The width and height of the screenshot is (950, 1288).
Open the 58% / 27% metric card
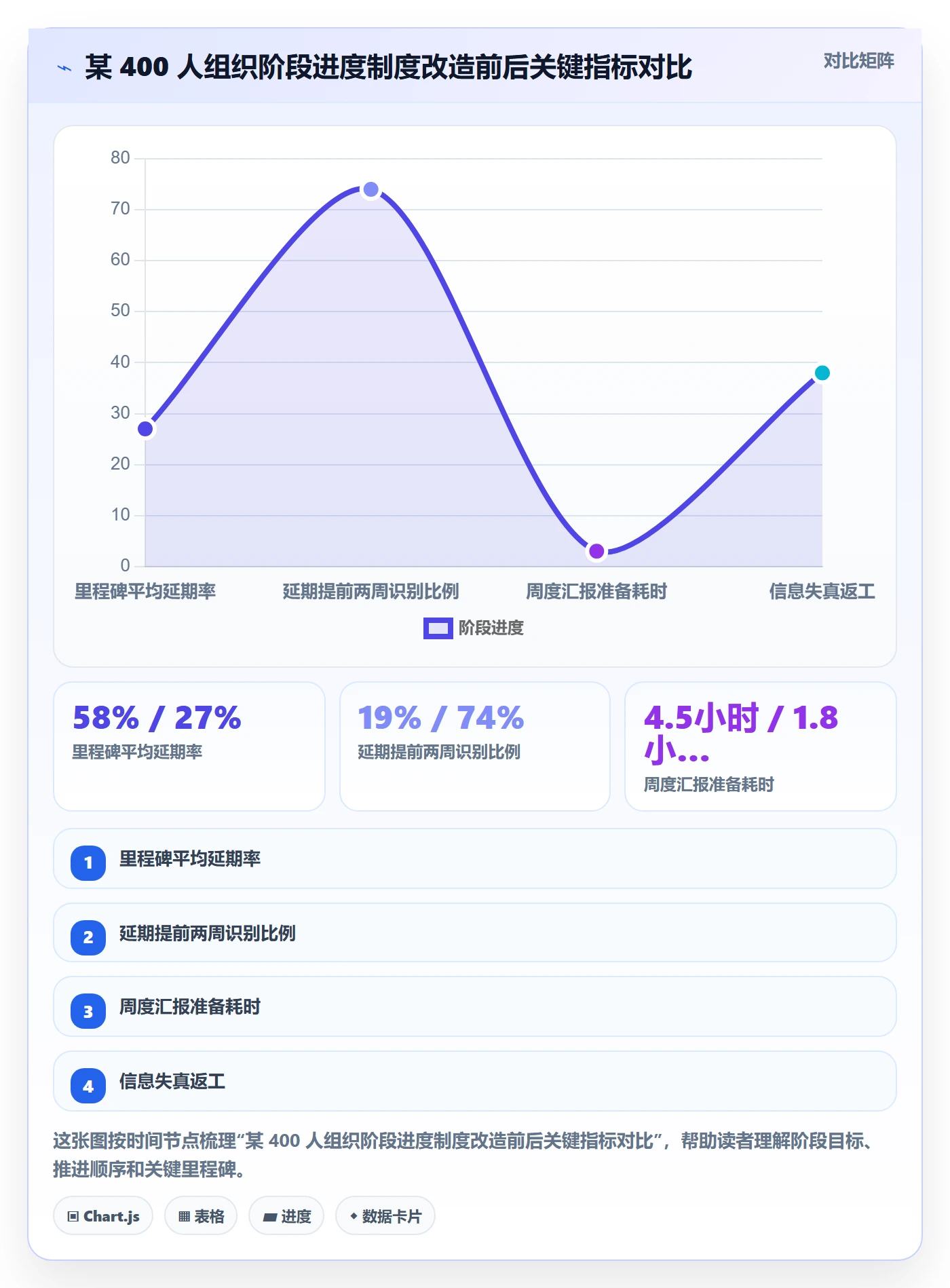pos(189,746)
